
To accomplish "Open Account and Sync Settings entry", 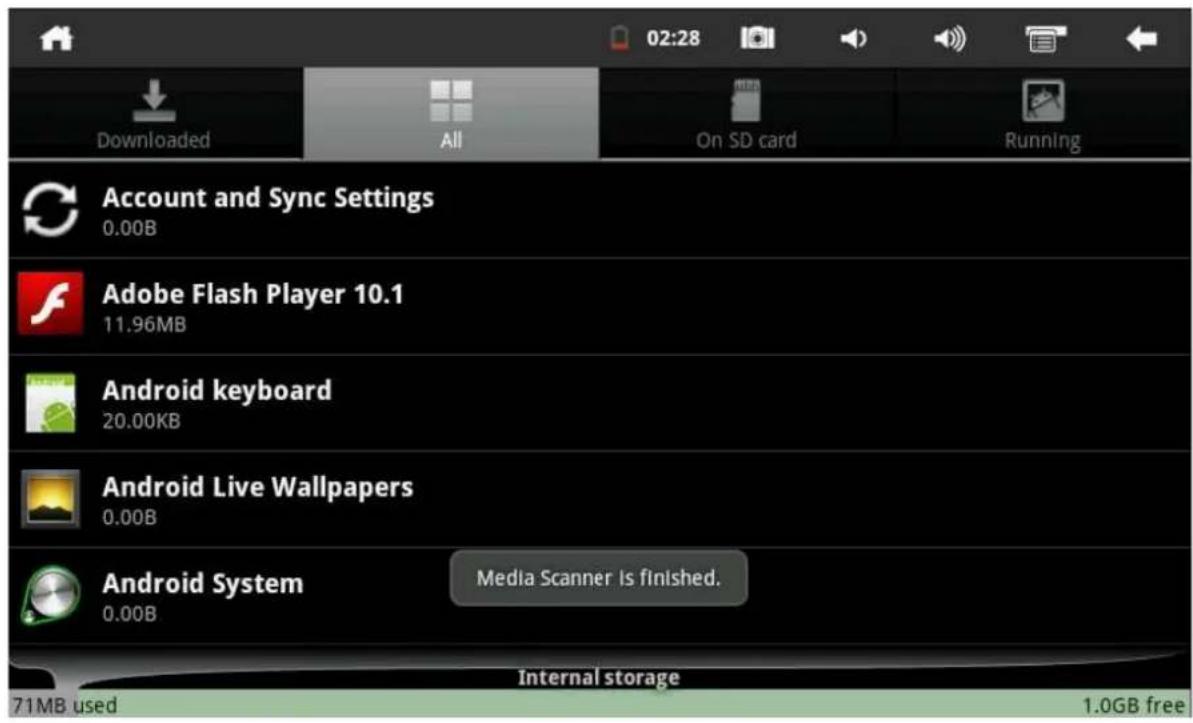I will 600,209.
